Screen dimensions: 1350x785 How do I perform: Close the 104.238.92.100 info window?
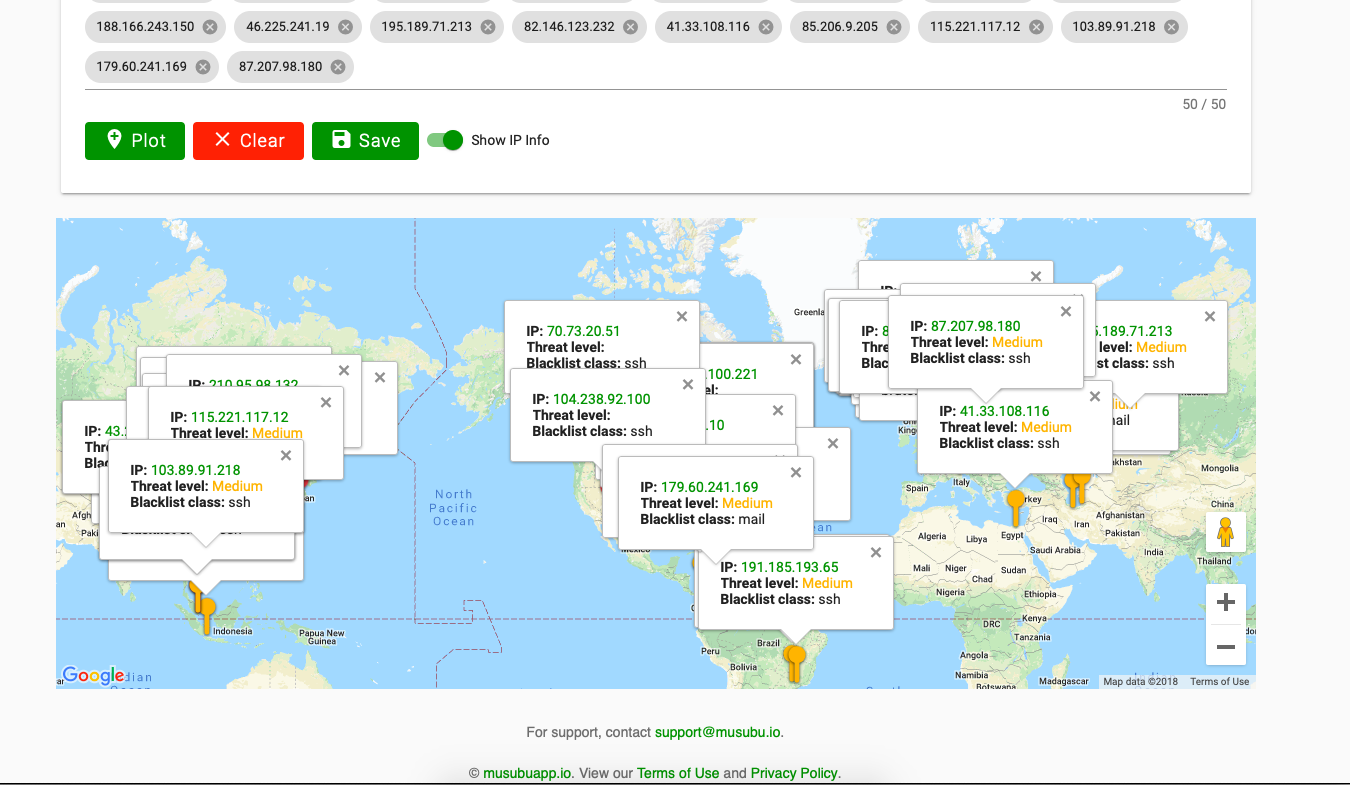pos(688,385)
